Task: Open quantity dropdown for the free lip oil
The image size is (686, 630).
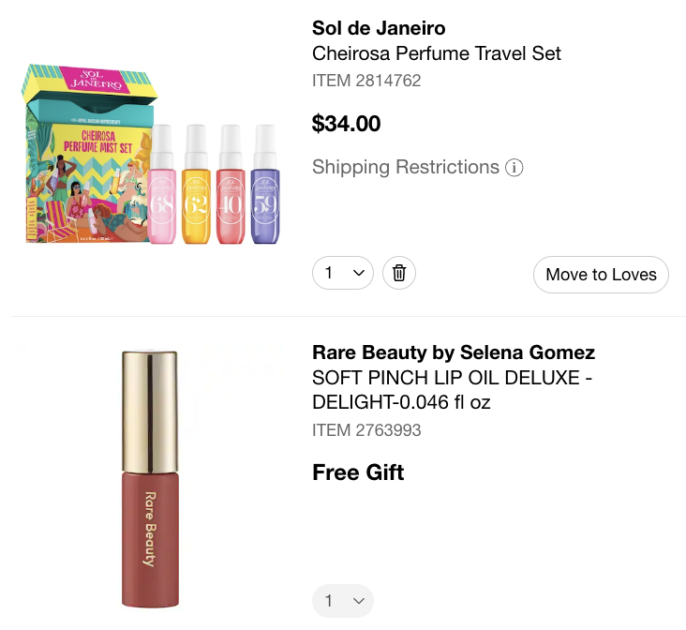Action: [x=343, y=601]
